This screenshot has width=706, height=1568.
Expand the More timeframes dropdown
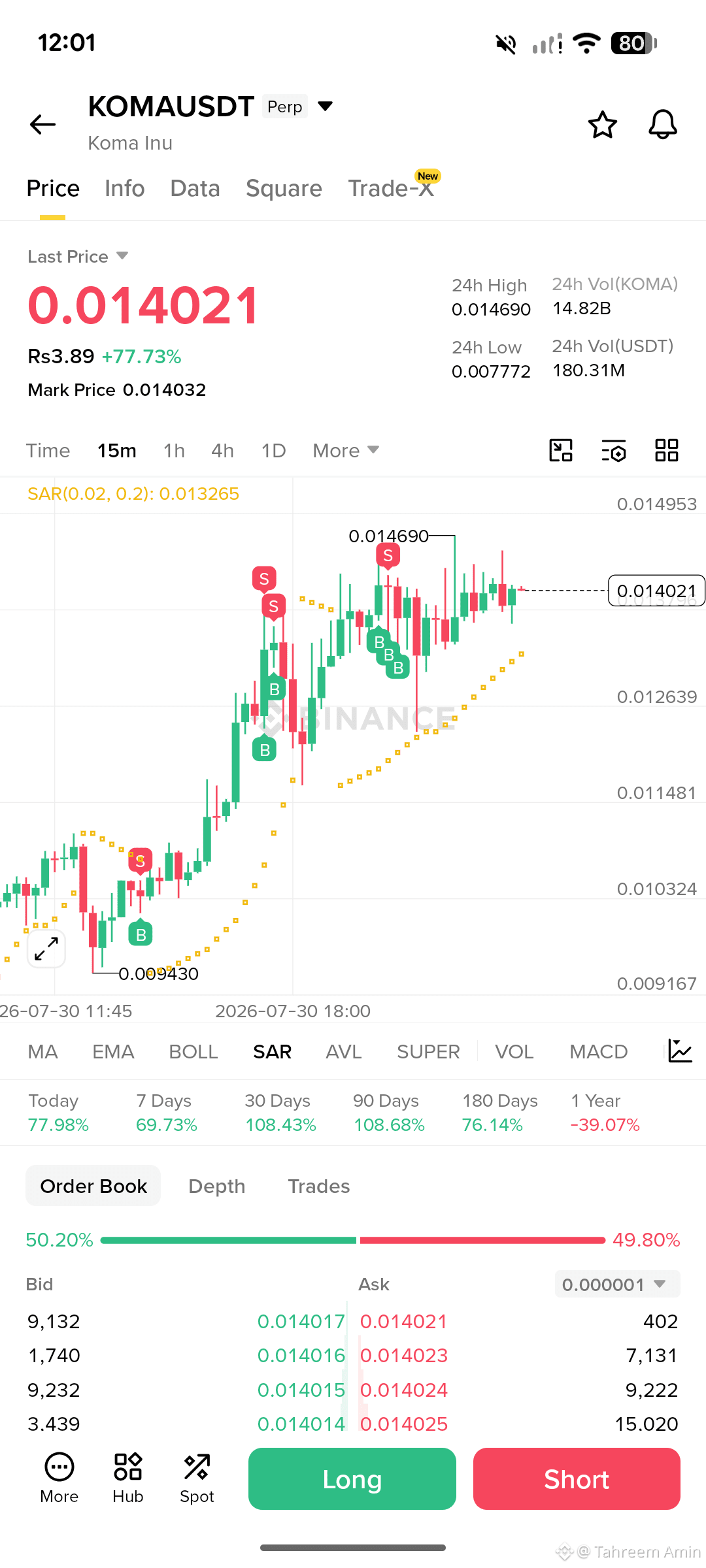(346, 450)
